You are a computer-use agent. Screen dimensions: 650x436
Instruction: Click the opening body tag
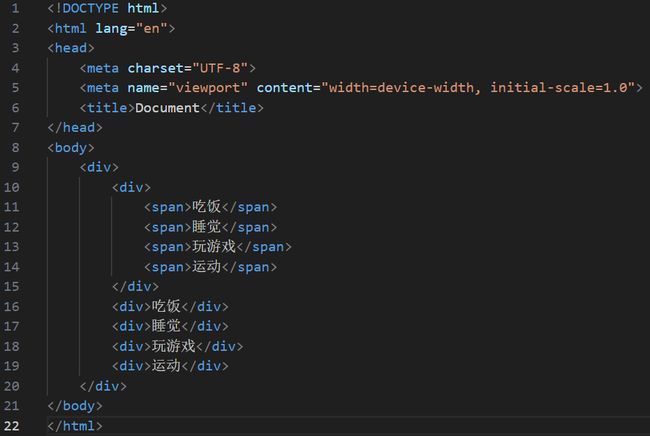click(x=71, y=148)
